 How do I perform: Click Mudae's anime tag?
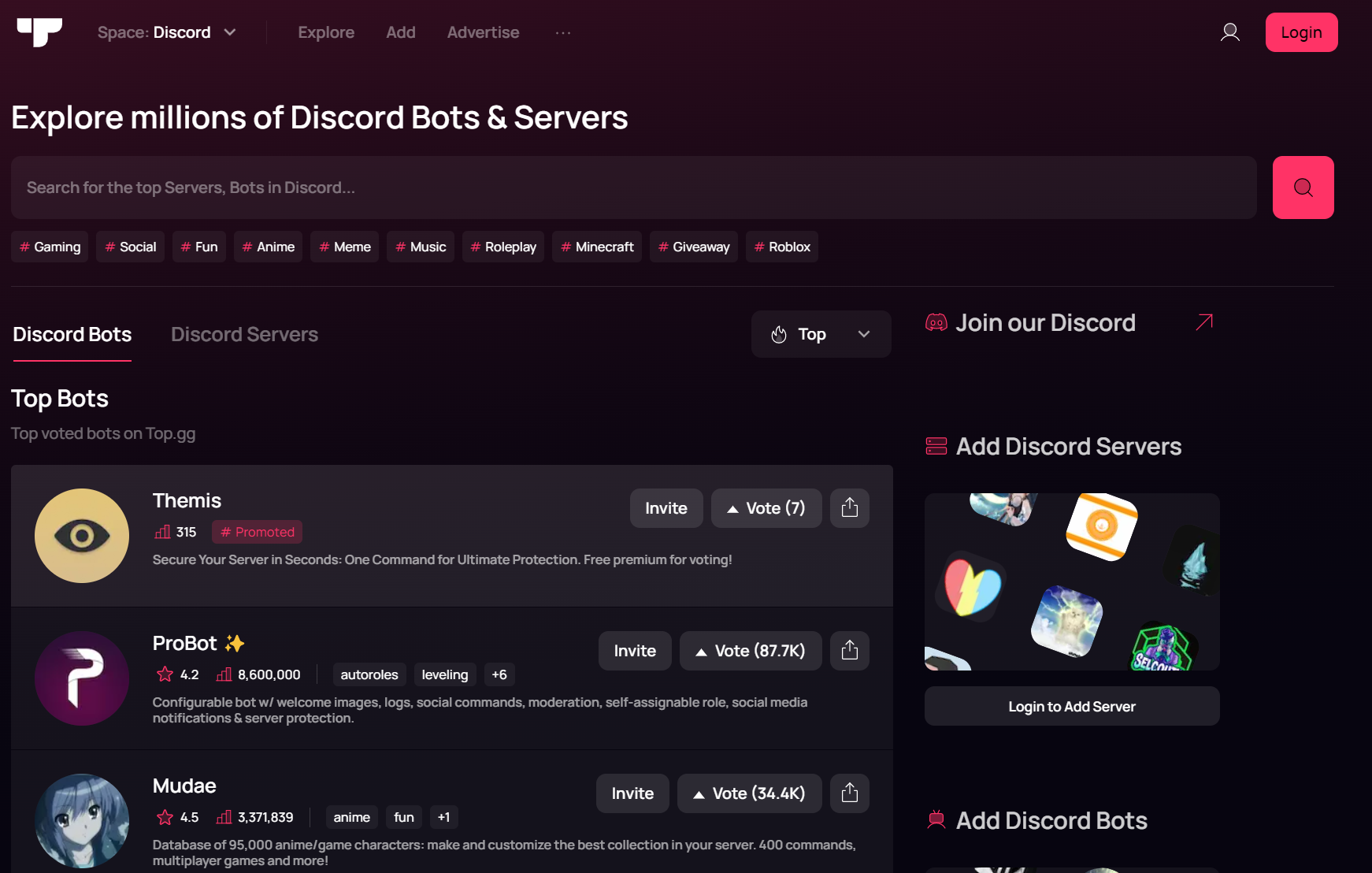(352, 817)
